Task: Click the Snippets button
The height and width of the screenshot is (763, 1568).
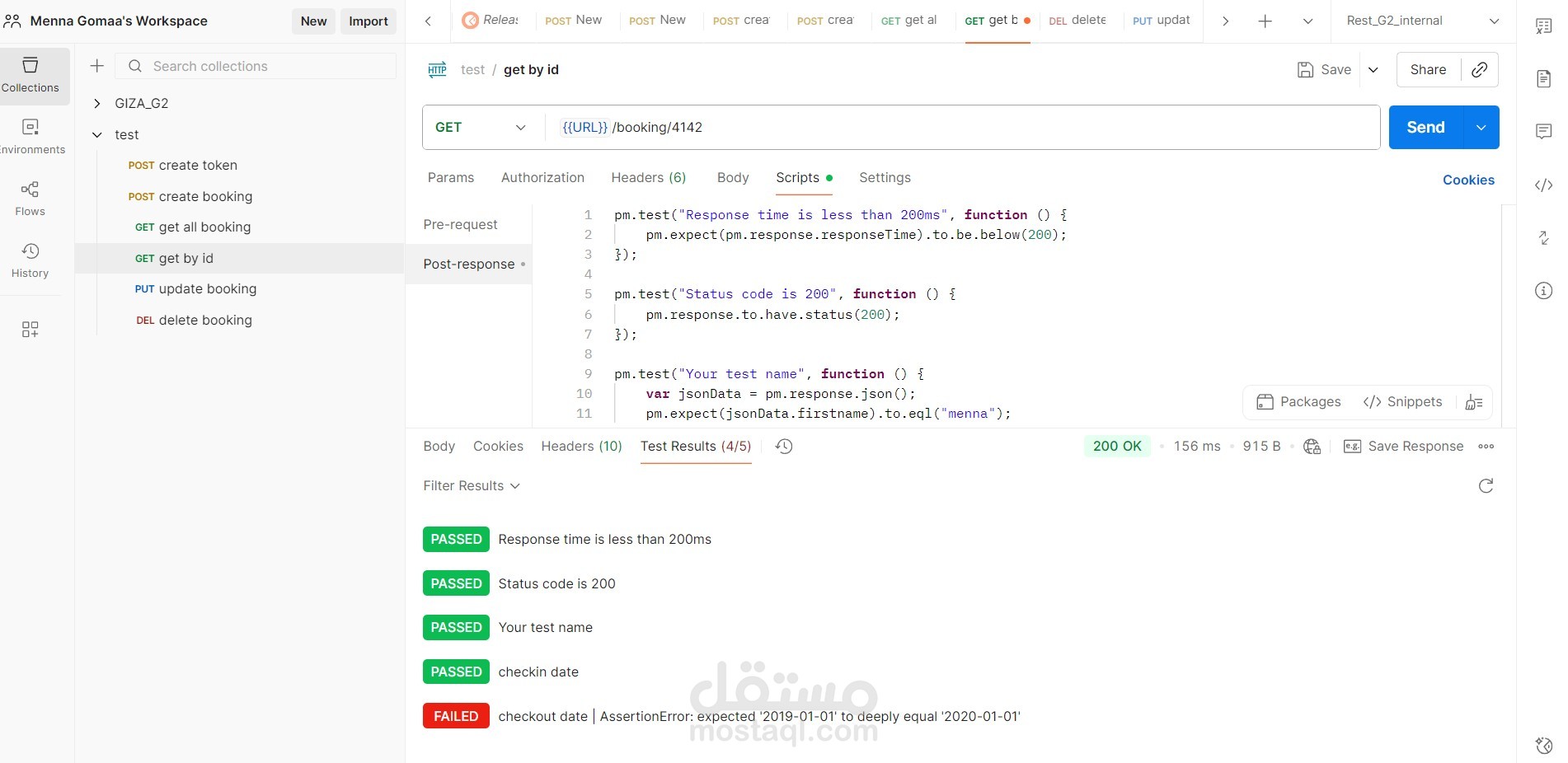Action: (x=1403, y=402)
